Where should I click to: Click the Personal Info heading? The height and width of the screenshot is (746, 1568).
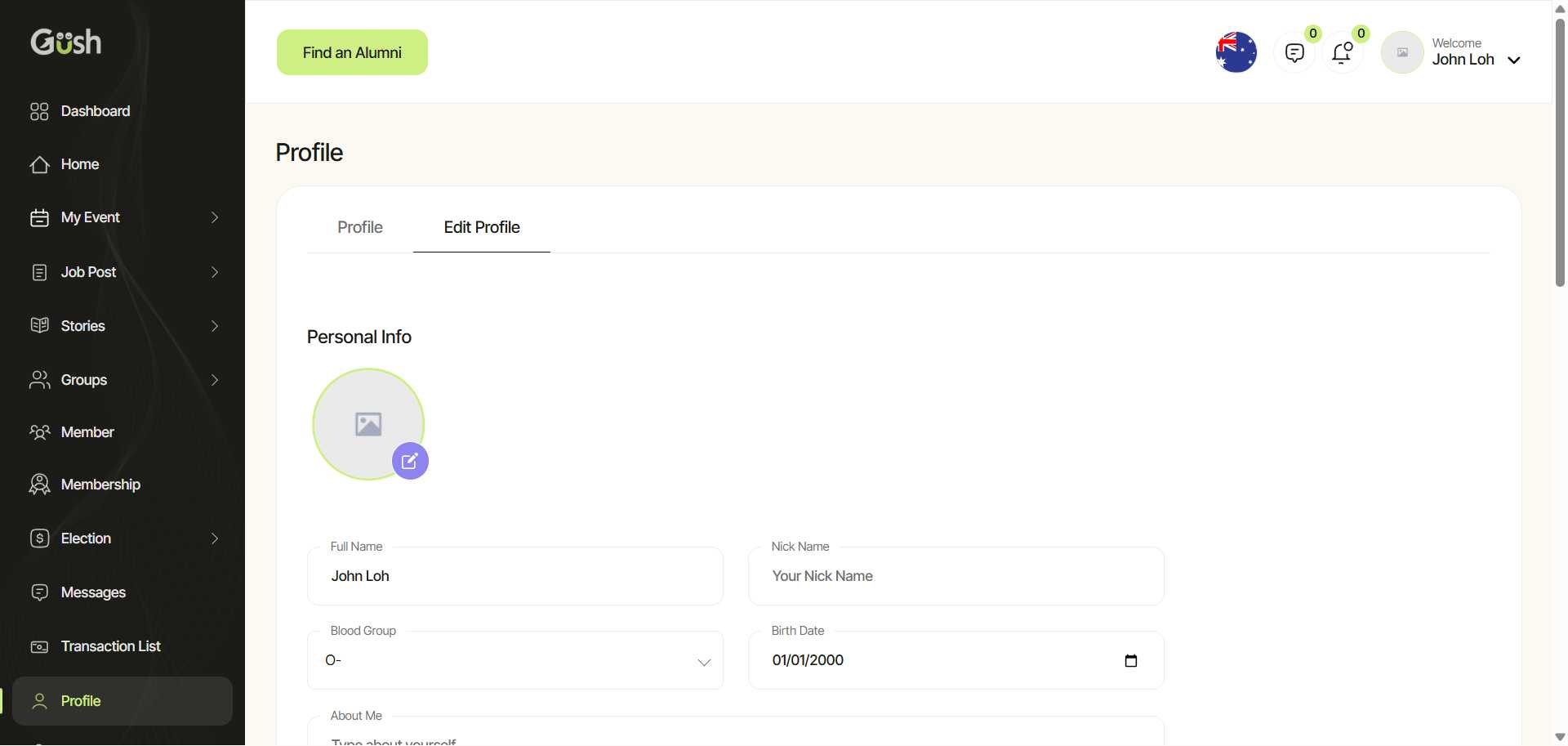coord(359,337)
